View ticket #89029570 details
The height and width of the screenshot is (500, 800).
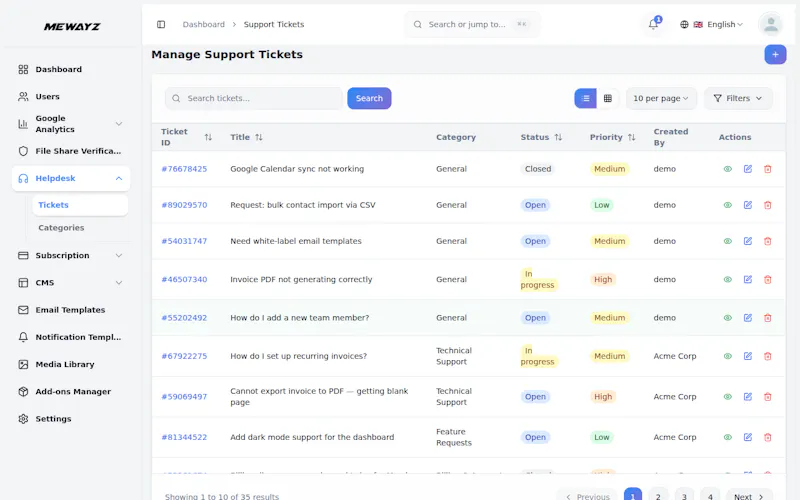point(728,205)
